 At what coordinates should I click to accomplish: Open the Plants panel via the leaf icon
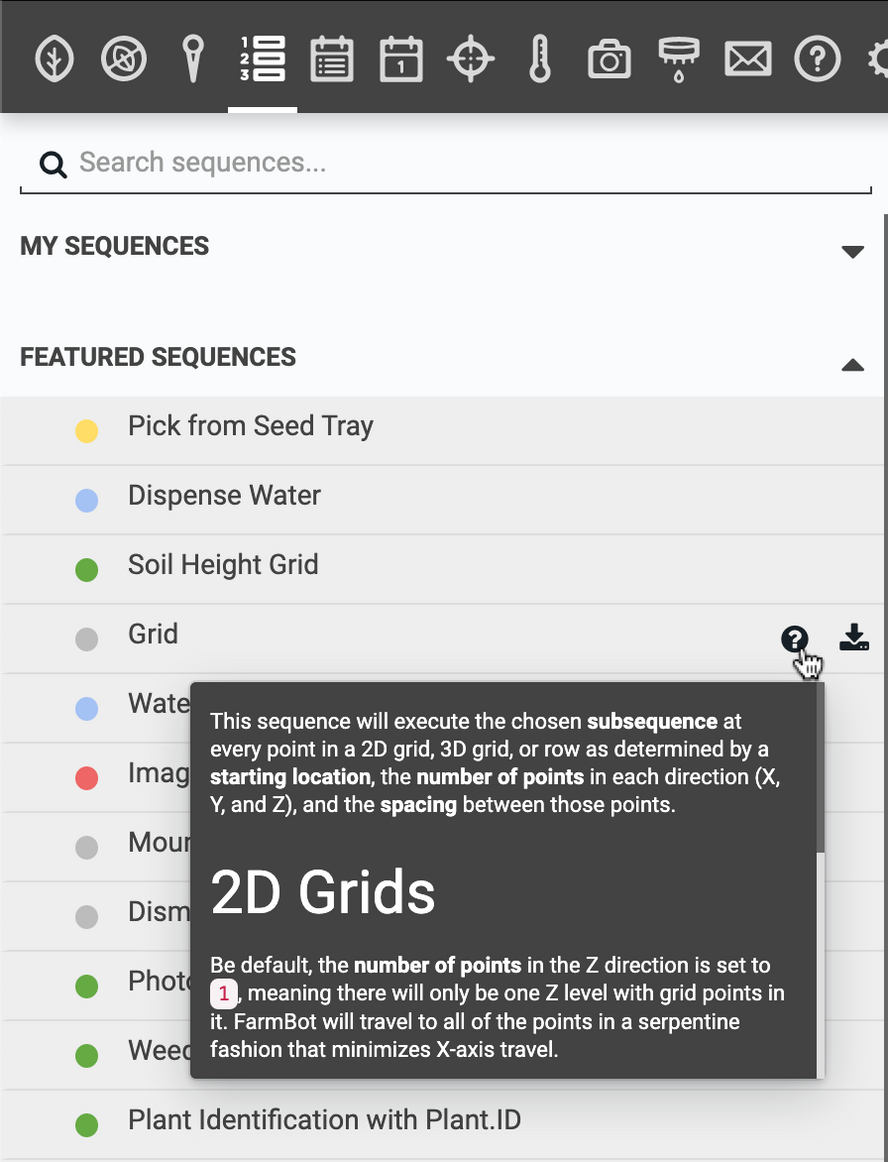pyautogui.click(x=52, y=57)
